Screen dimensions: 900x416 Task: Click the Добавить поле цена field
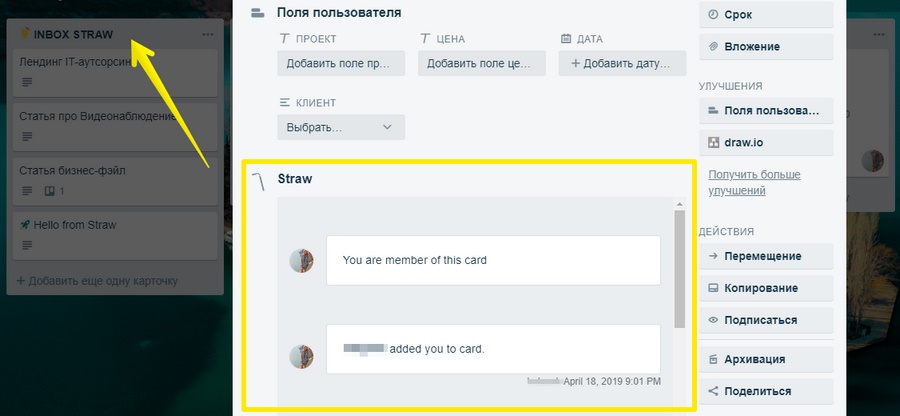click(x=482, y=63)
